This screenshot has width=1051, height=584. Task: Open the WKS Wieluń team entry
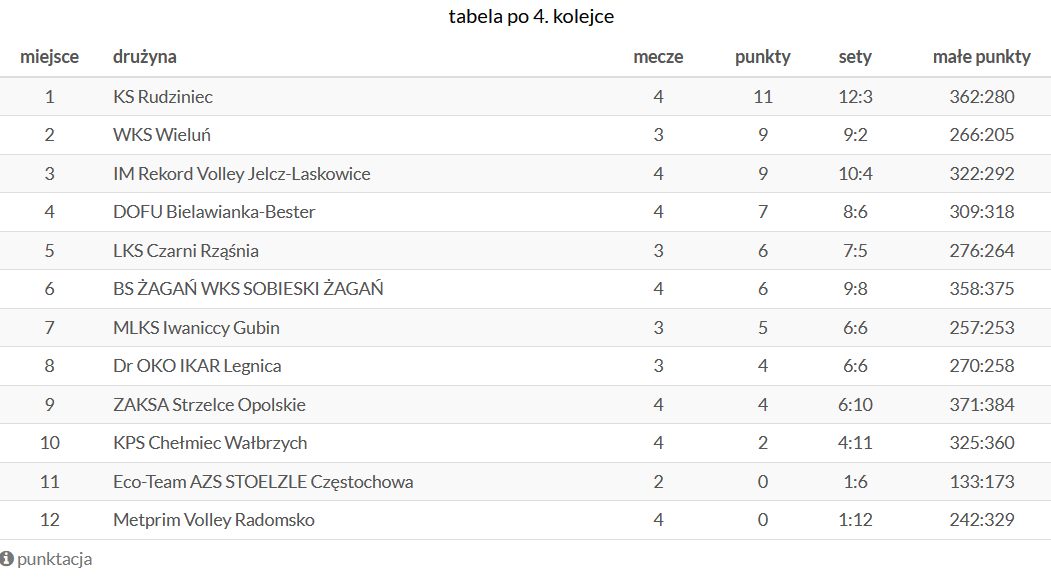162,135
